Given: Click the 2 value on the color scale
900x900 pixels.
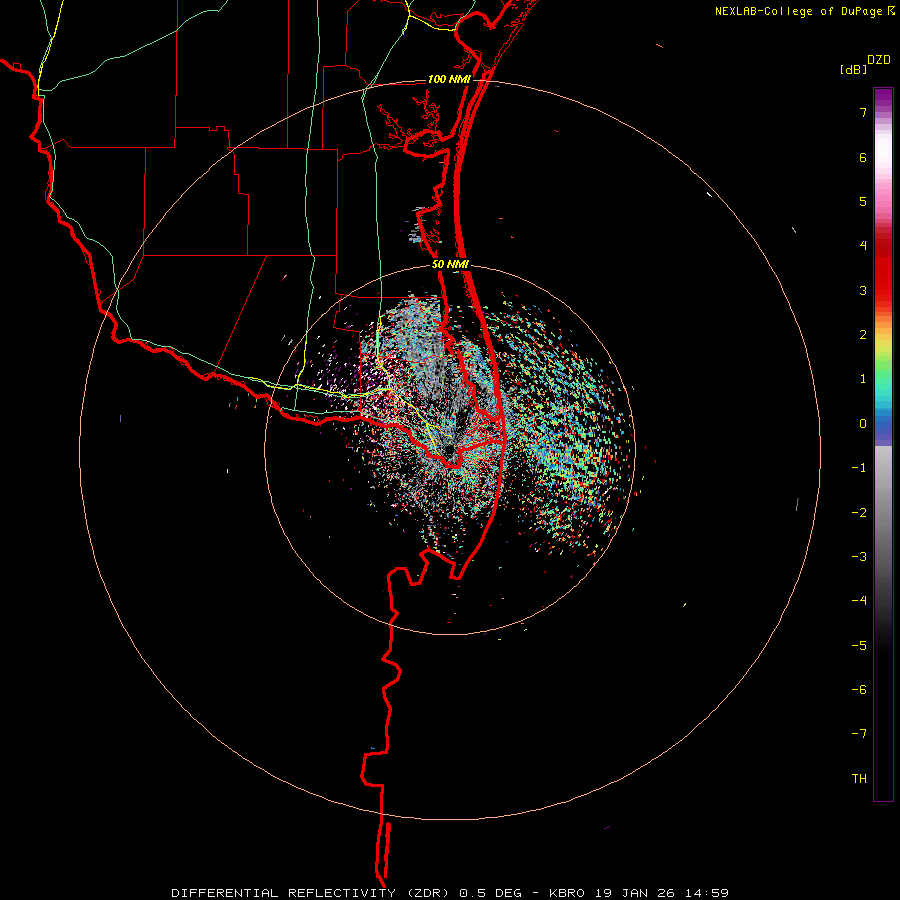Looking at the screenshot, I should pyautogui.click(x=863, y=335).
